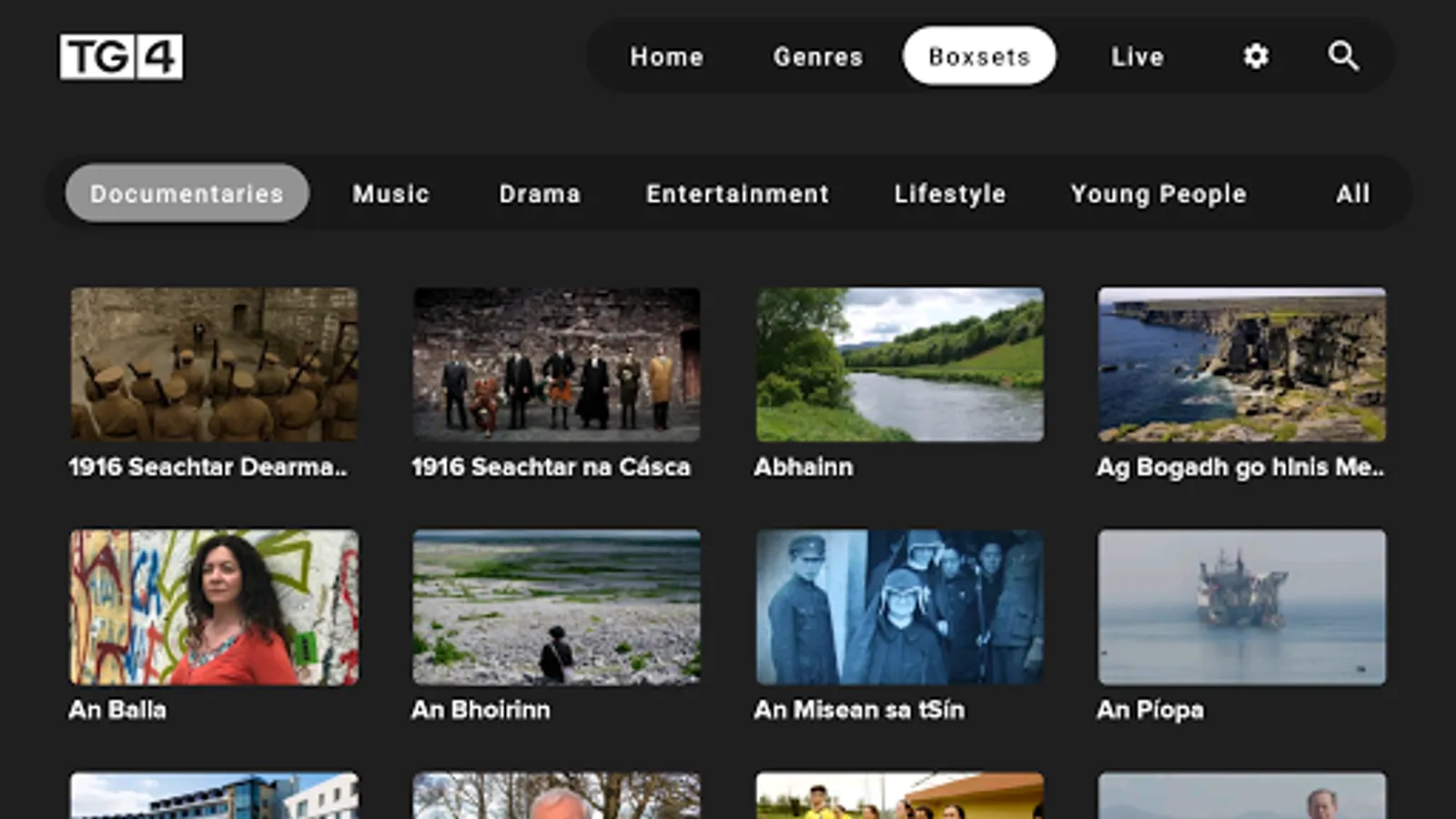The width and height of the screenshot is (1456, 819).
Task: Open the An Misean sa tSín thumbnail
Action: 900,607
